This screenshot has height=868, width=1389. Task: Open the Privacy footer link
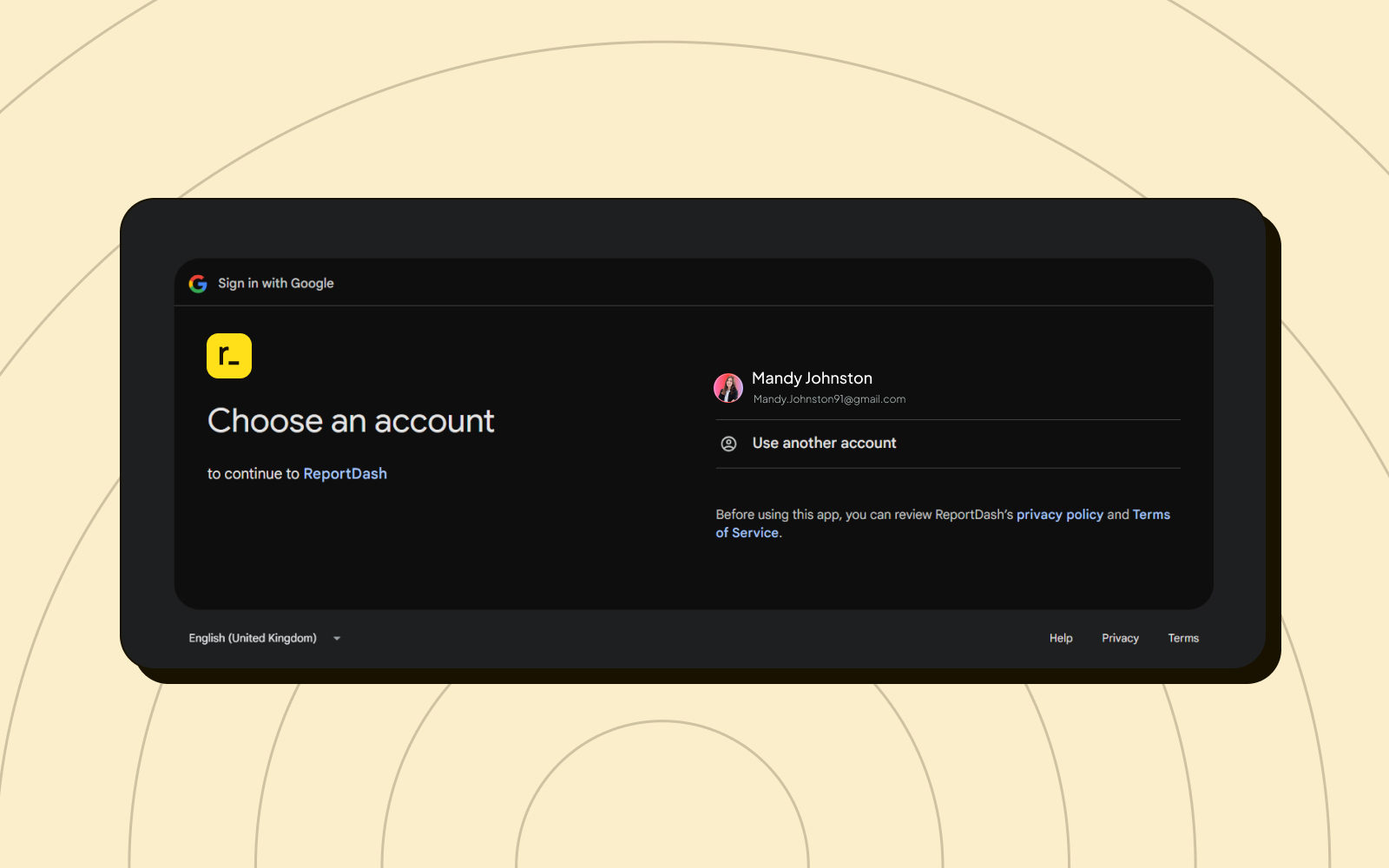tap(1120, 638)
